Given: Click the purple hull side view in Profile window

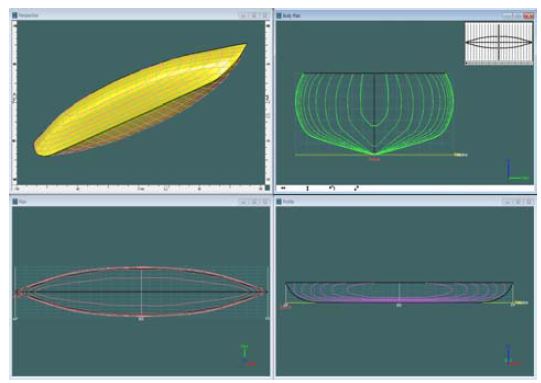Looking at the screenshot, I should (x=399, y=293).
